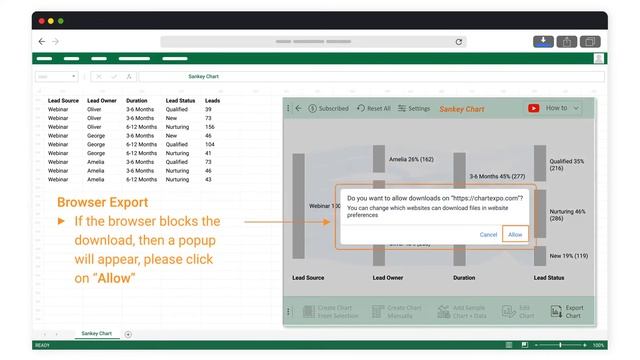
Task: Click cancel X icon in formula bar
Action: [99, 76]
